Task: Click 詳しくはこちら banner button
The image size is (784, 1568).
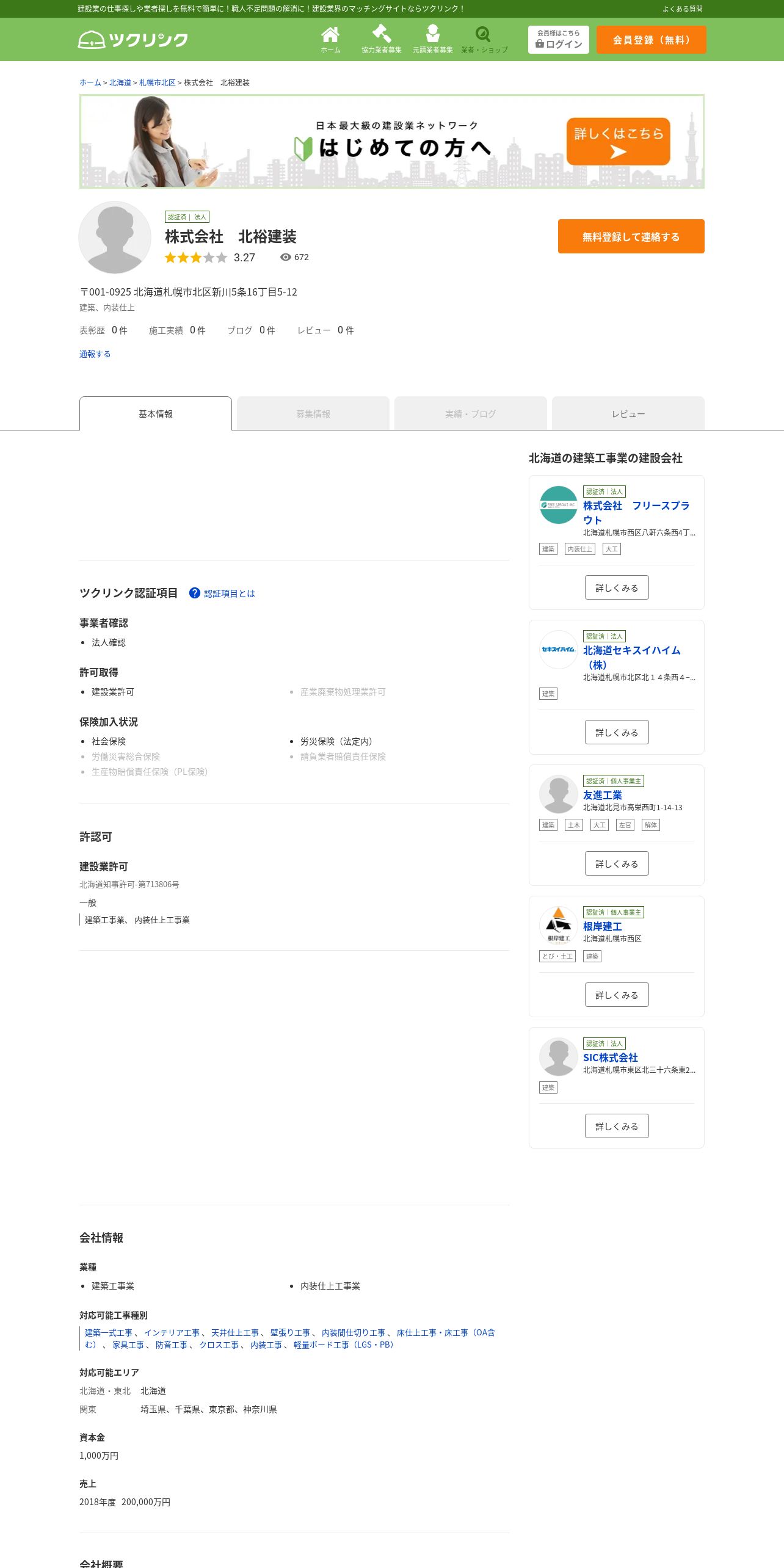Action: 619,141
